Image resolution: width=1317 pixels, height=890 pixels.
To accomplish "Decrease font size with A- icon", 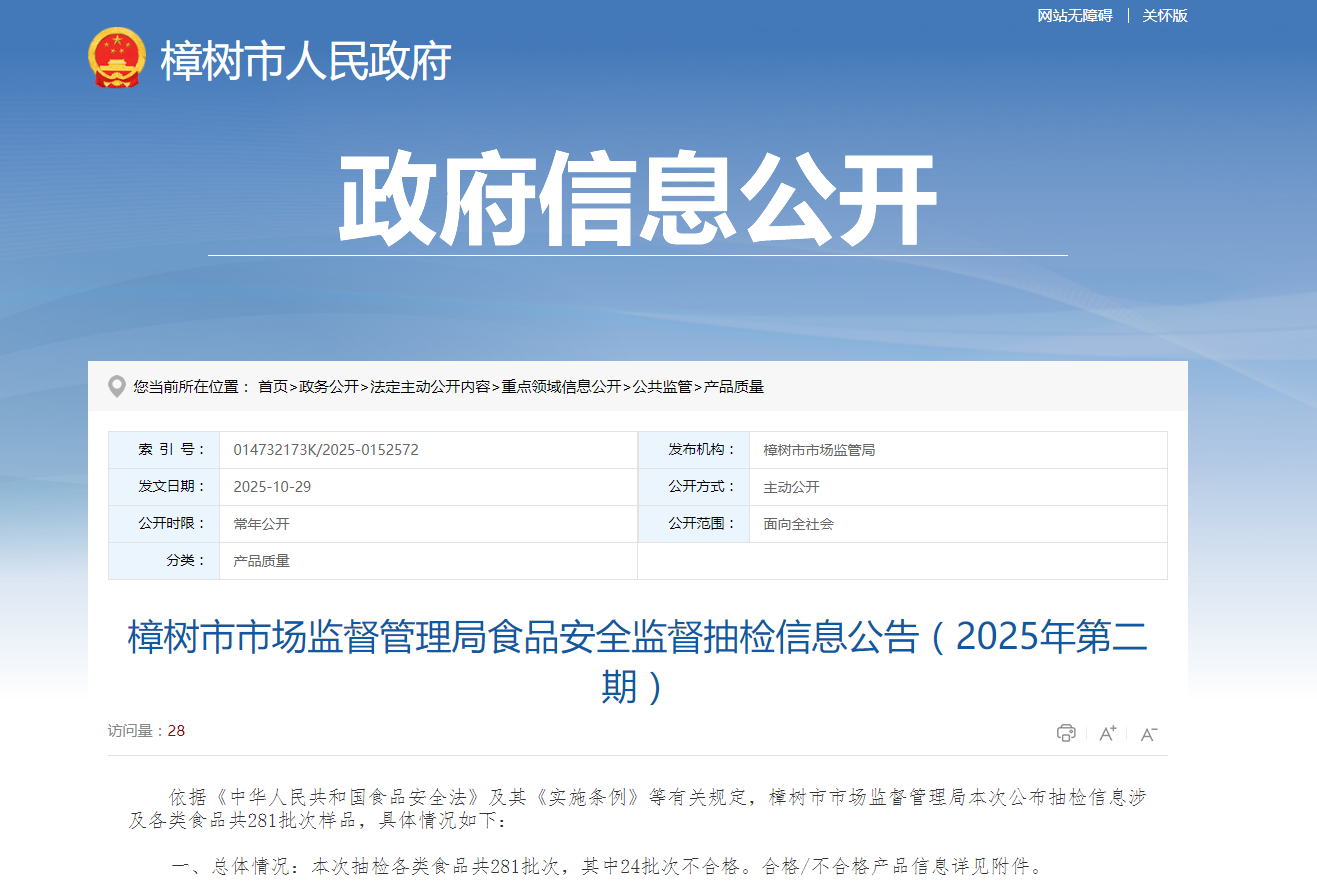I will [1148, 733].
